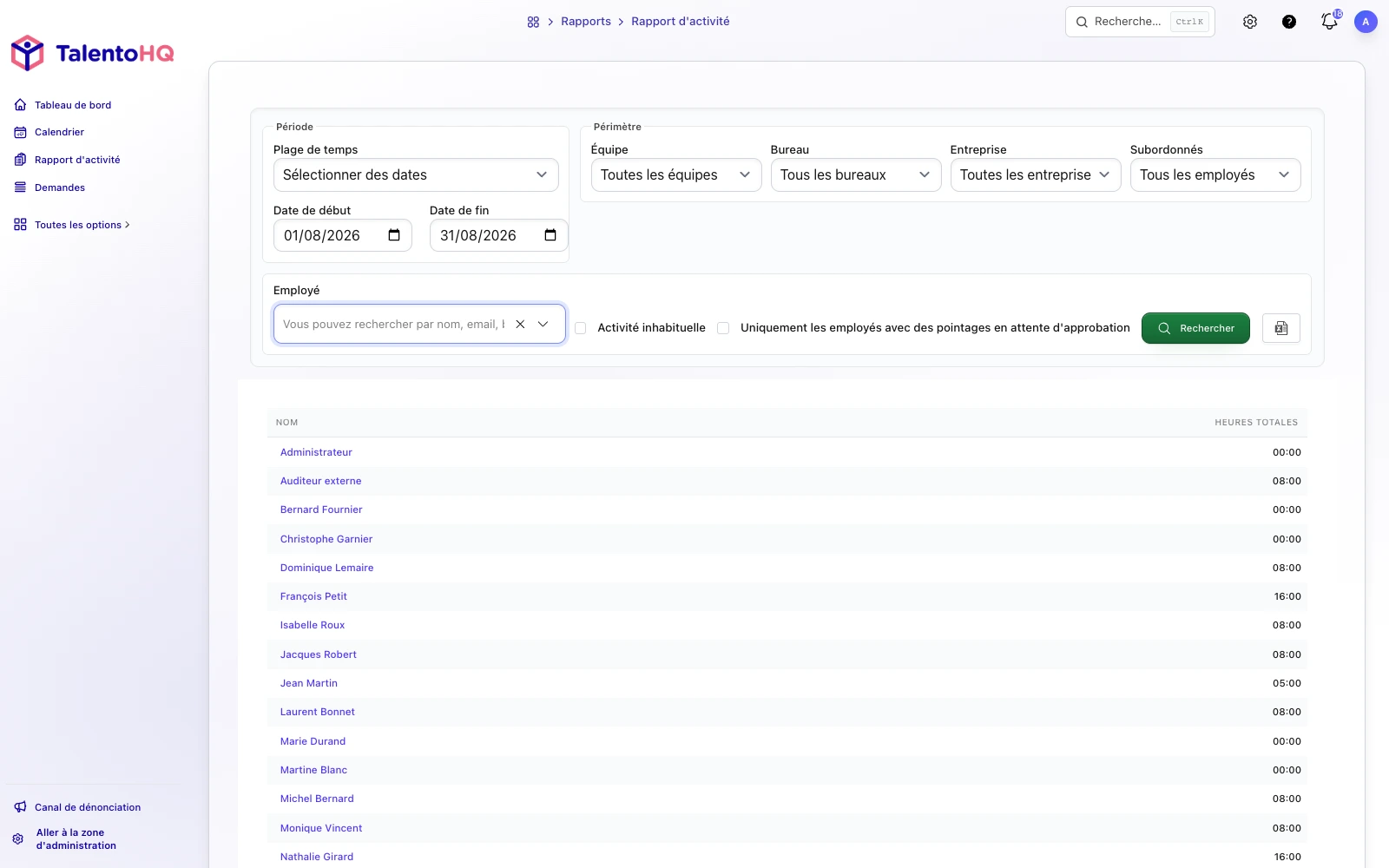The width and height of the screenshot is (1389, 868).
Task: Select Martine Blanc in the list
Action: [x=313, y=770]
